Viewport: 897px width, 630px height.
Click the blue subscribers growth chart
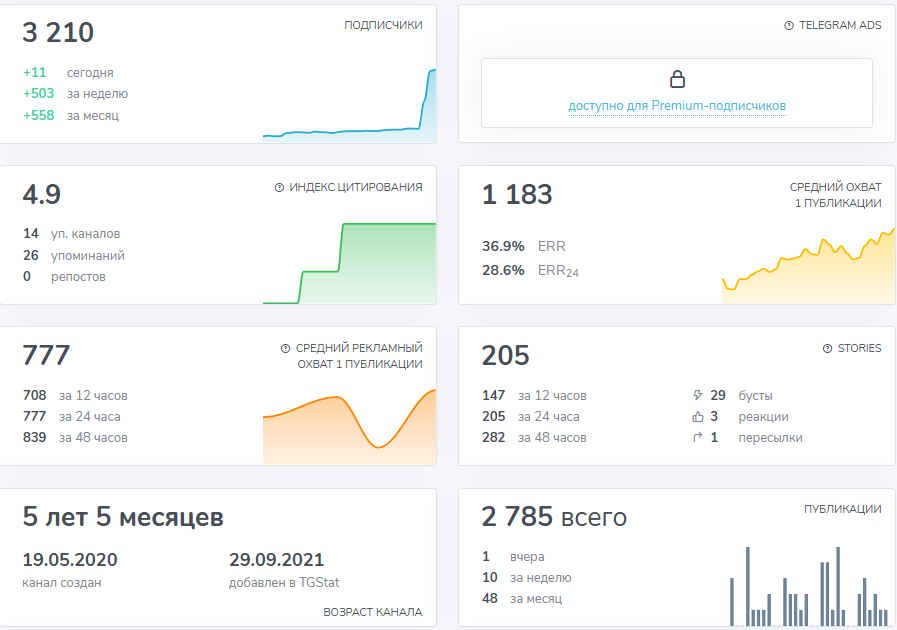tap(349, 115)
